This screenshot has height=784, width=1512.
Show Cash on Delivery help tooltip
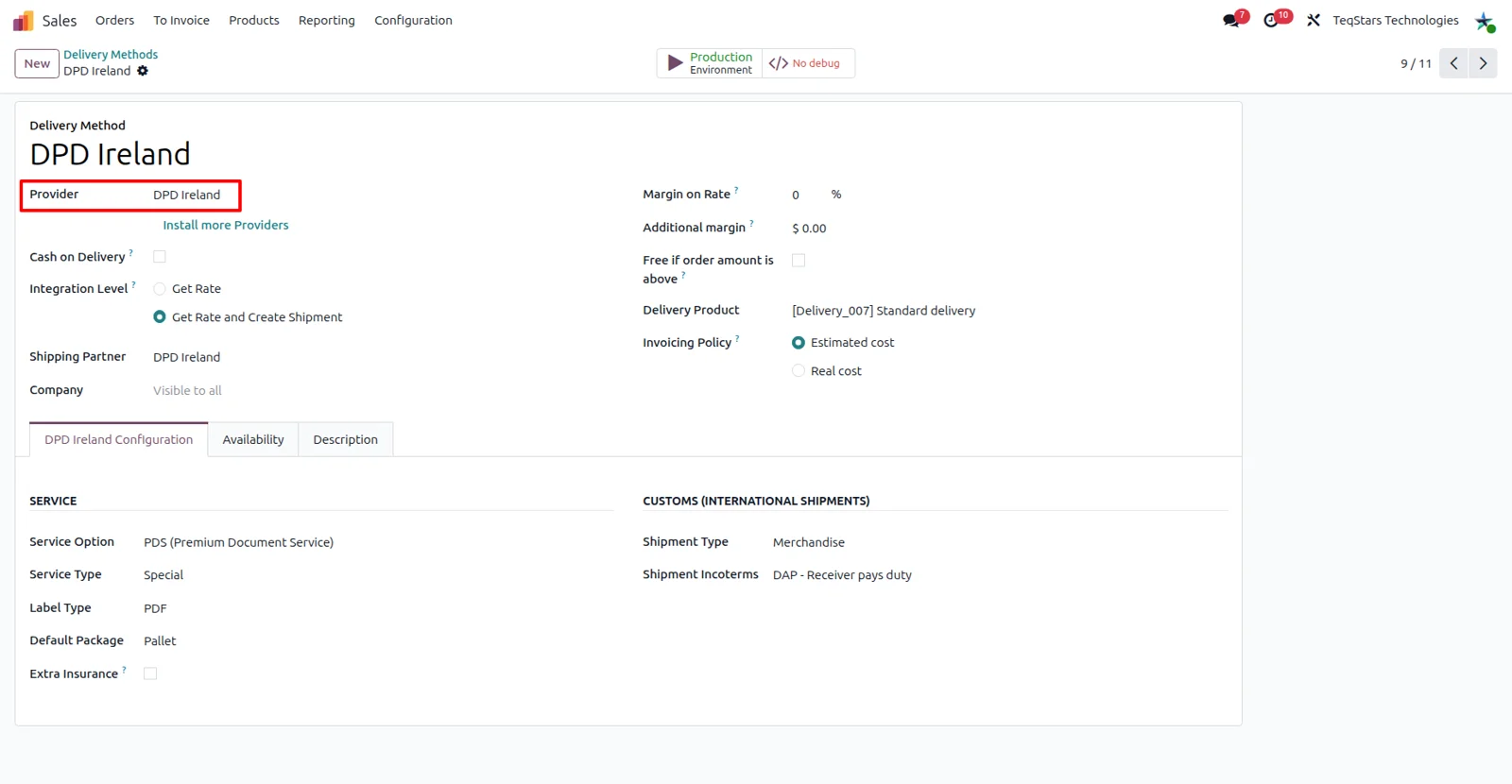131,252
